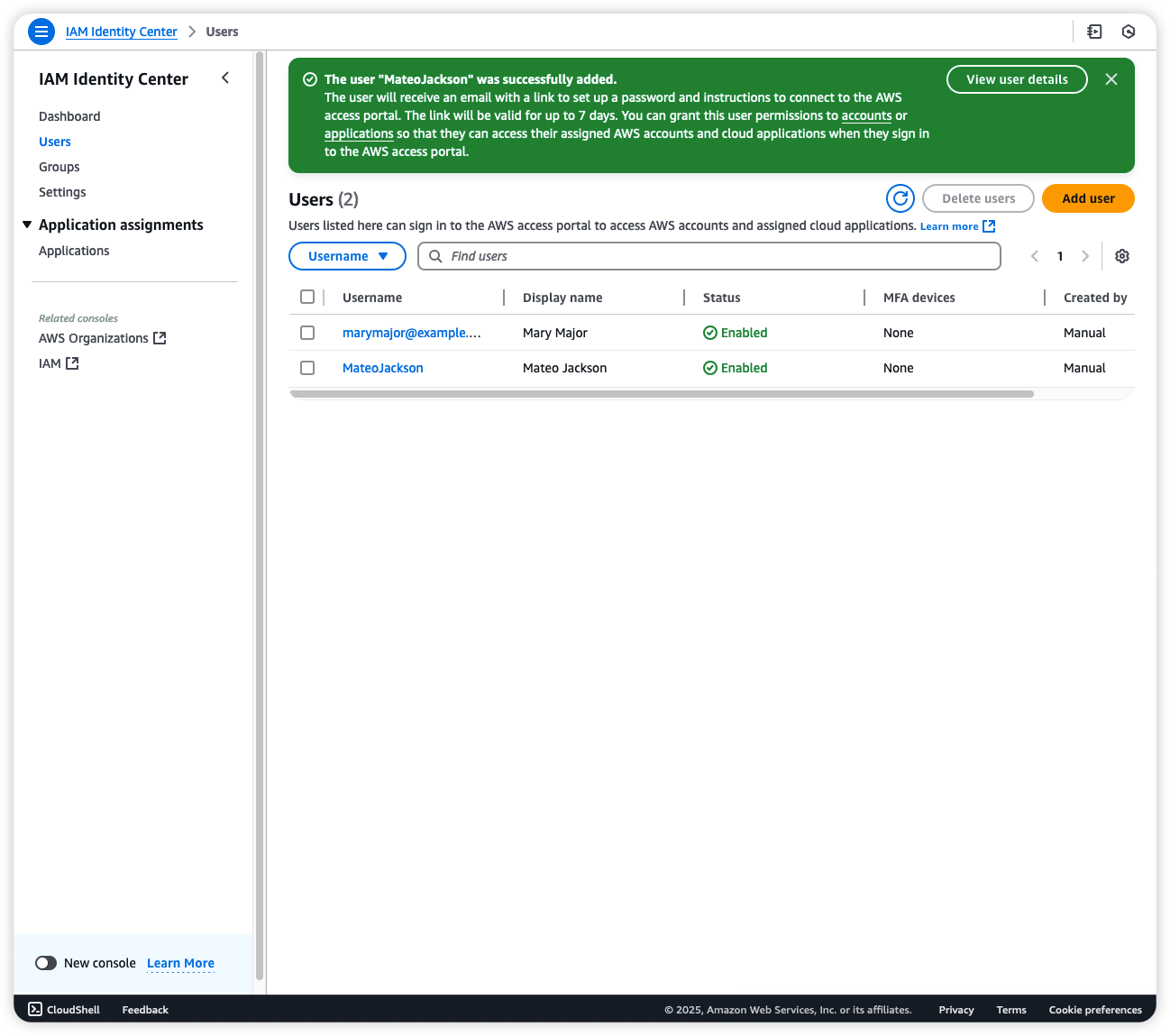Select Groups in the sidebar navigation

coord(59,166)
